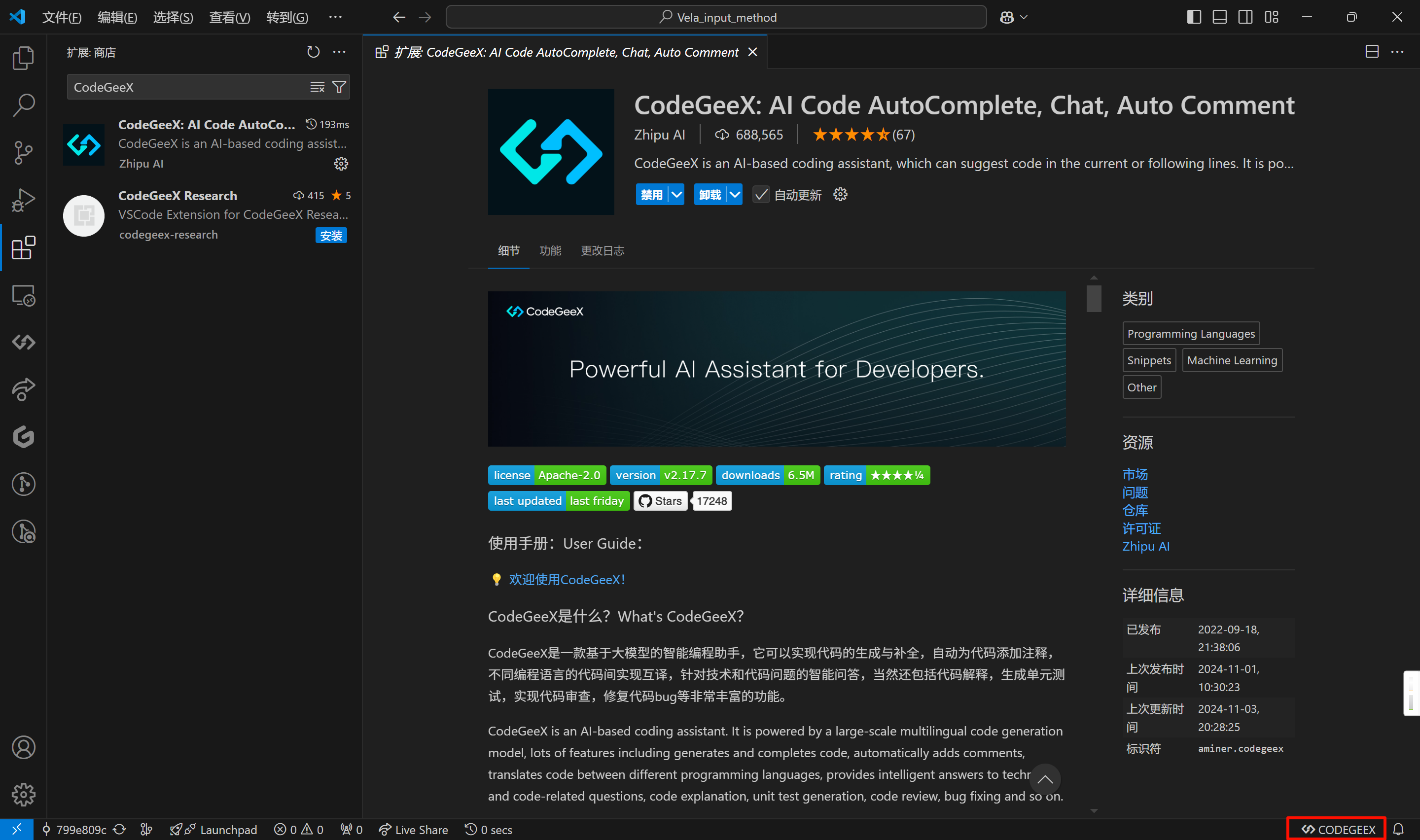Click the scroll-to-top arrow button
The width and height of the screenshot is (1420, 840).
[x=1045, y=779]
